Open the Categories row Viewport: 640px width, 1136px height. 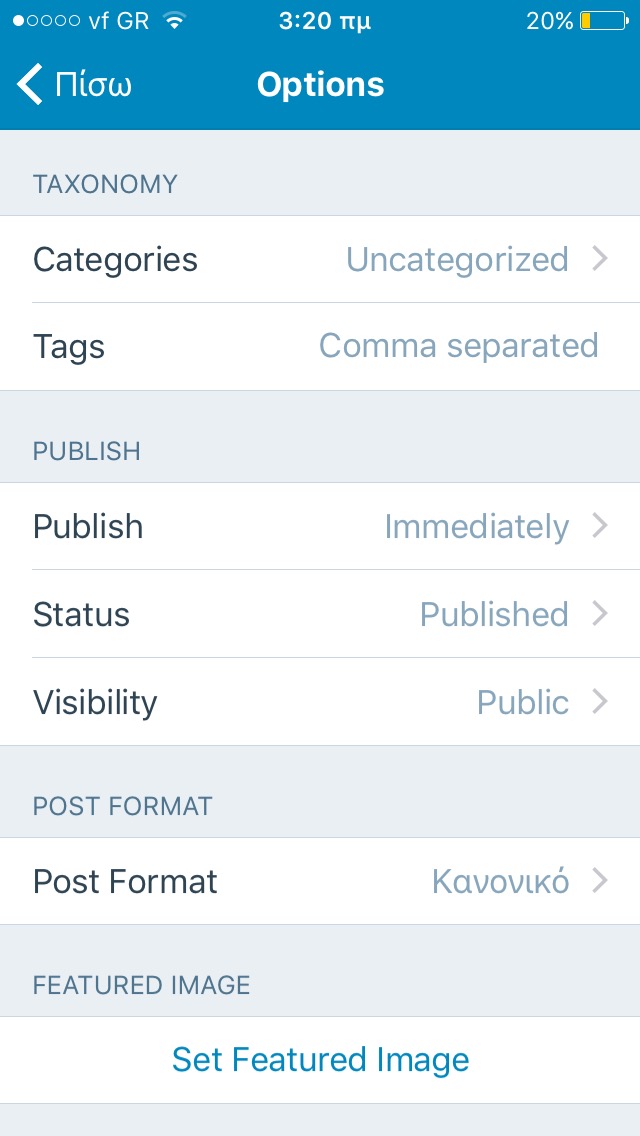320,259
